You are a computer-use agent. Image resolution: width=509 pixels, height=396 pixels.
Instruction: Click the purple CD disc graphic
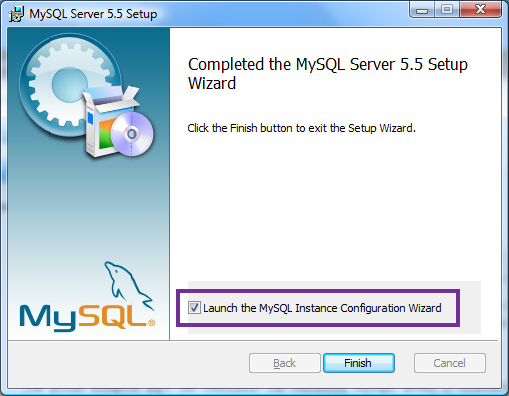click(132, 134)
